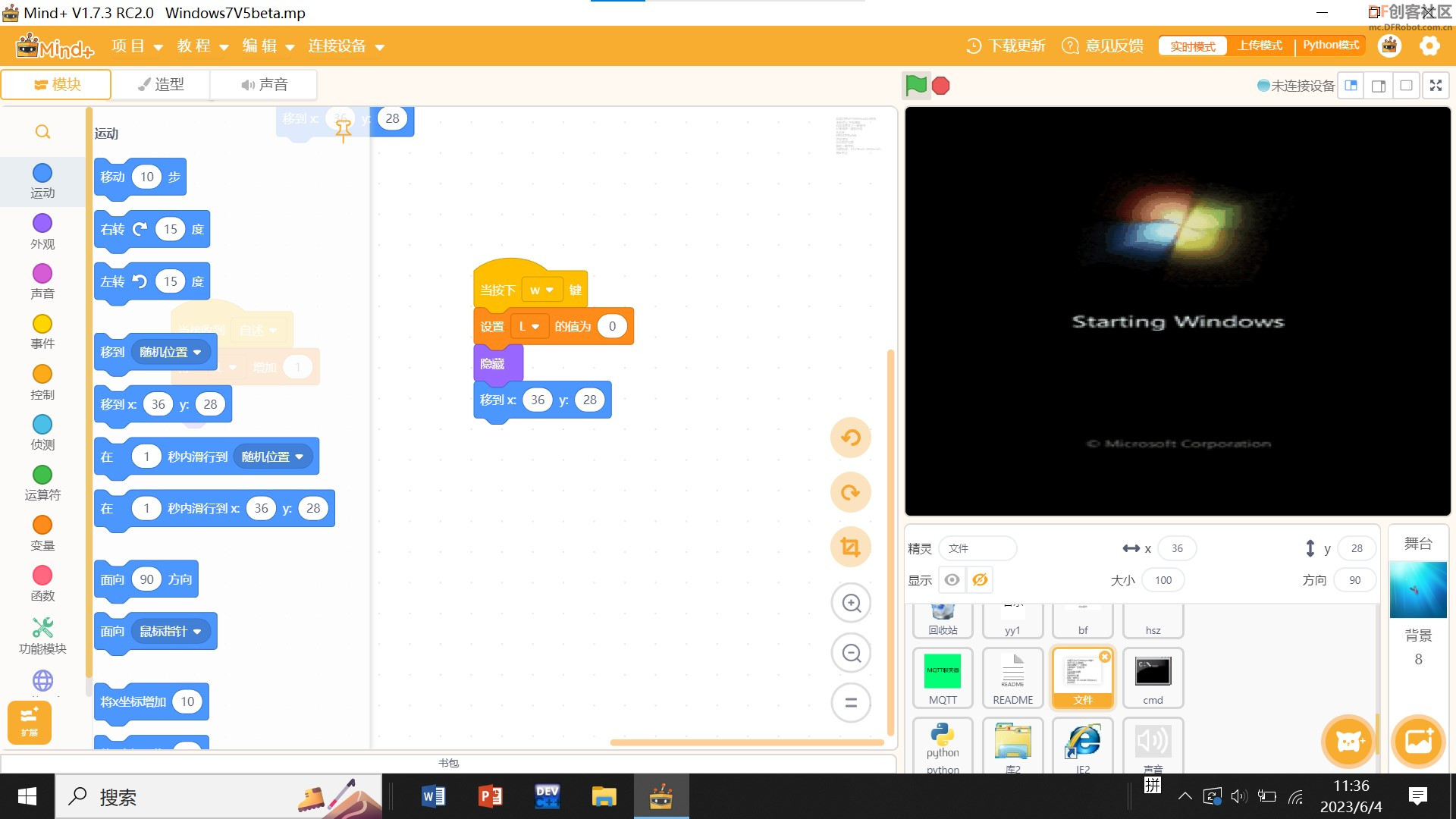Open the 模块 blocks tab
This screenshot has height=819, width=1456.
57,84
